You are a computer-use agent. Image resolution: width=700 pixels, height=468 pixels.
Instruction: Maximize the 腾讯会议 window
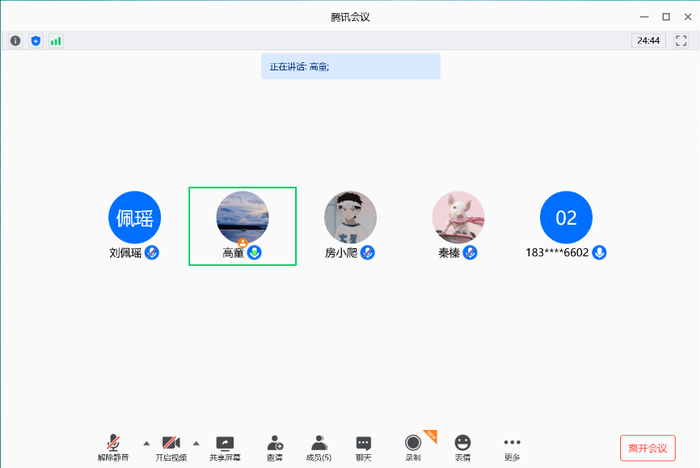pyautogui.click(x=666, y=17)
